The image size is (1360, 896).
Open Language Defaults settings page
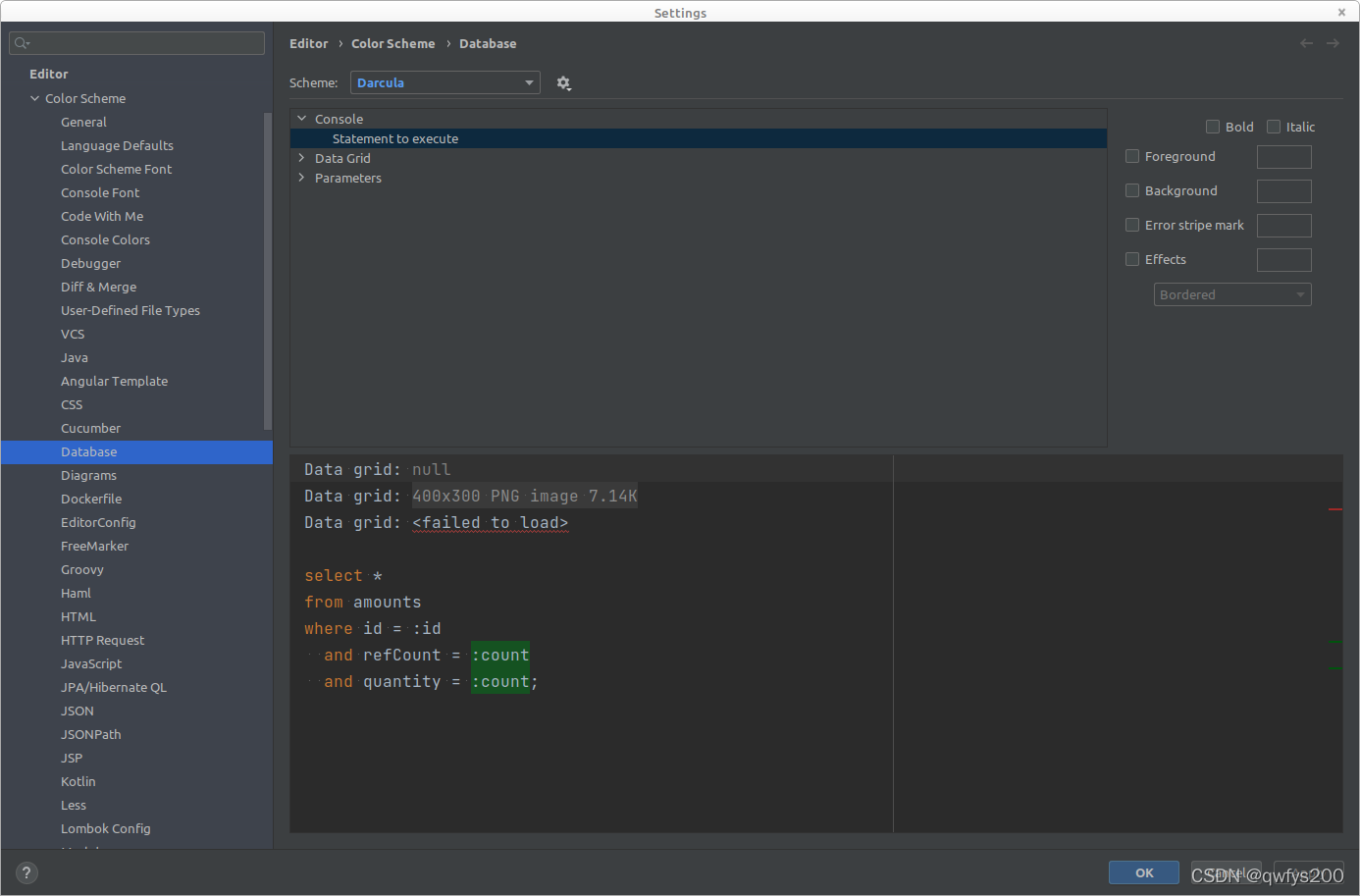[117, 145]
